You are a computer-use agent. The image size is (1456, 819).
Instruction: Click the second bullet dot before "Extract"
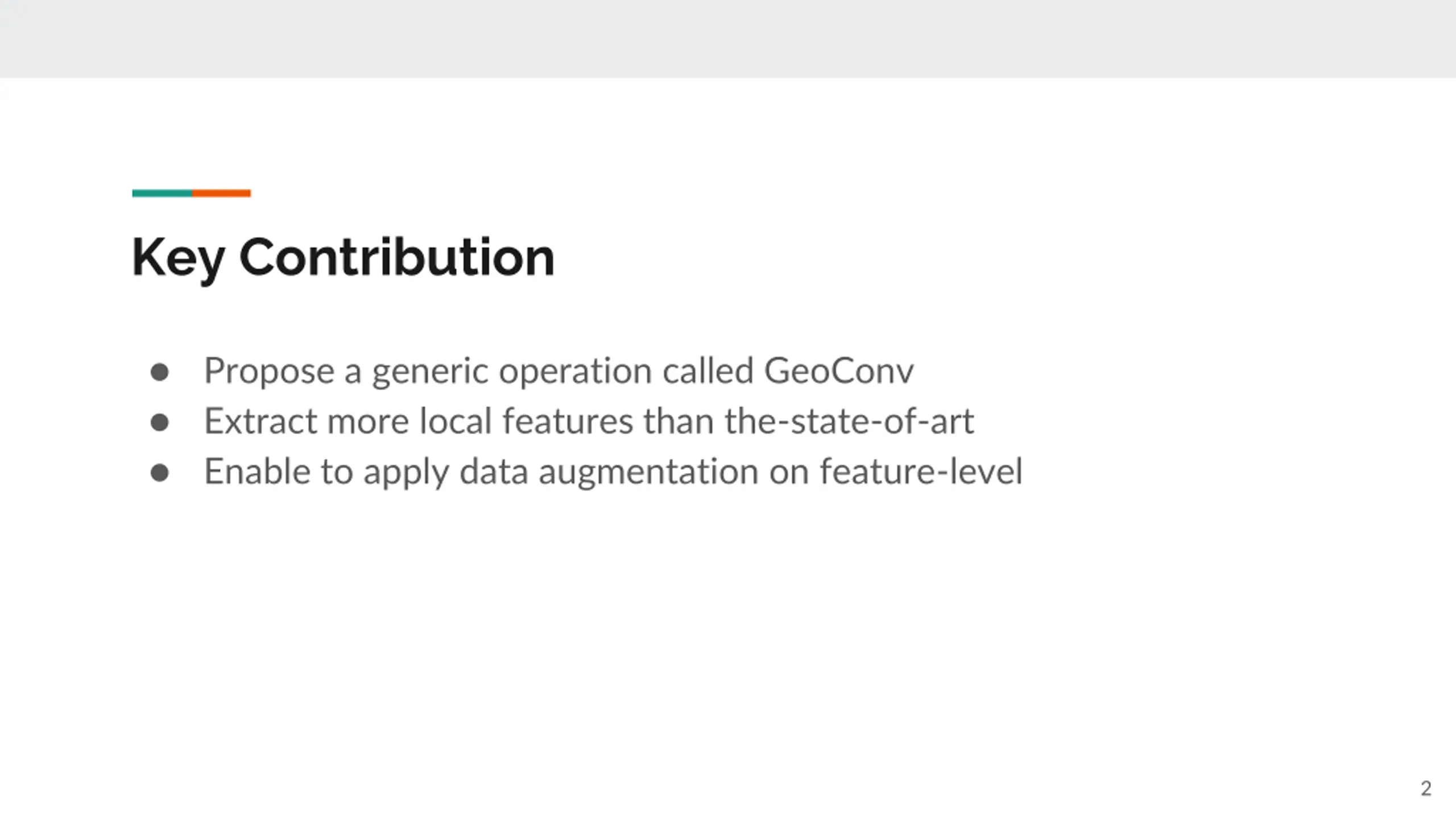point(160,423)
